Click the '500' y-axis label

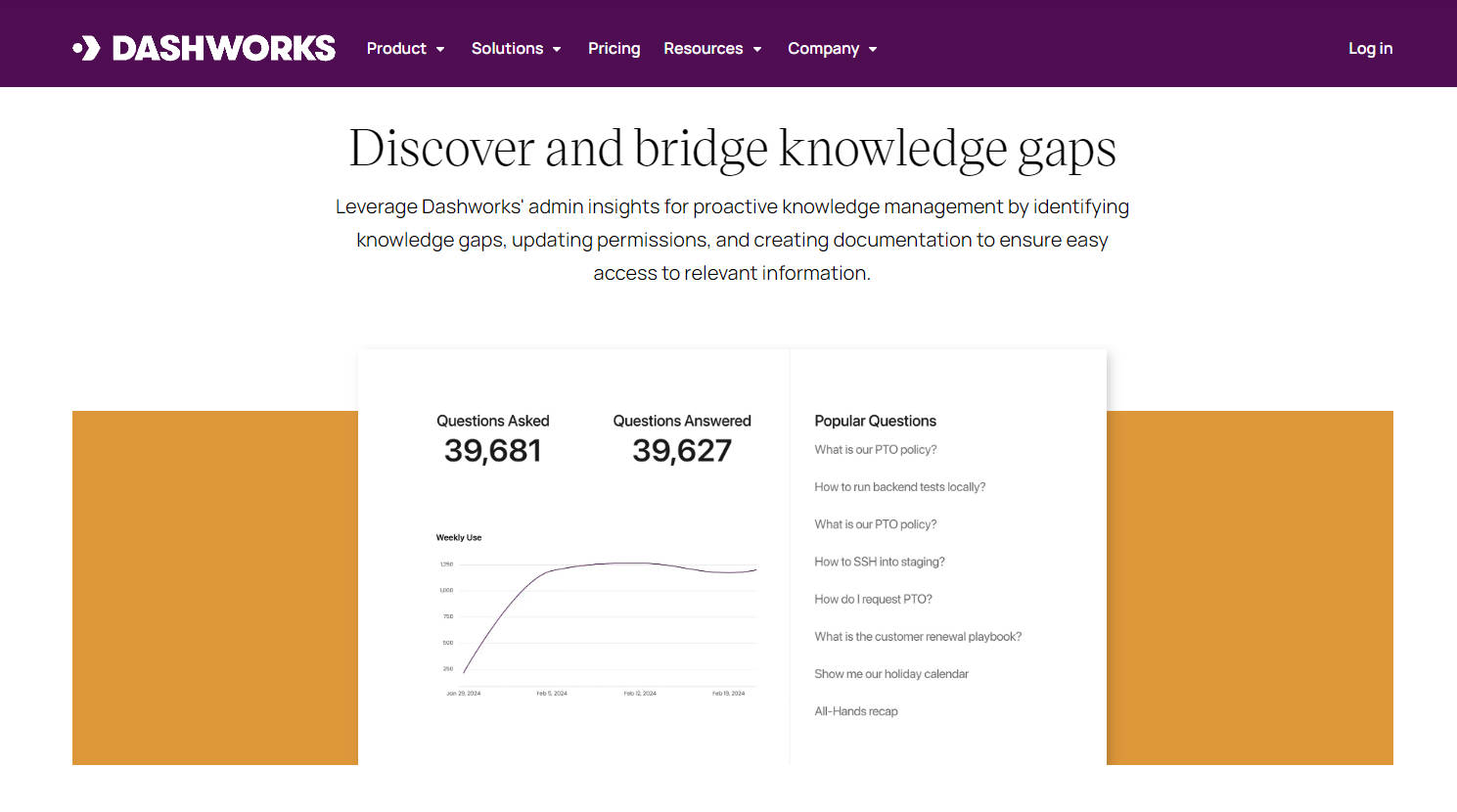448,643
